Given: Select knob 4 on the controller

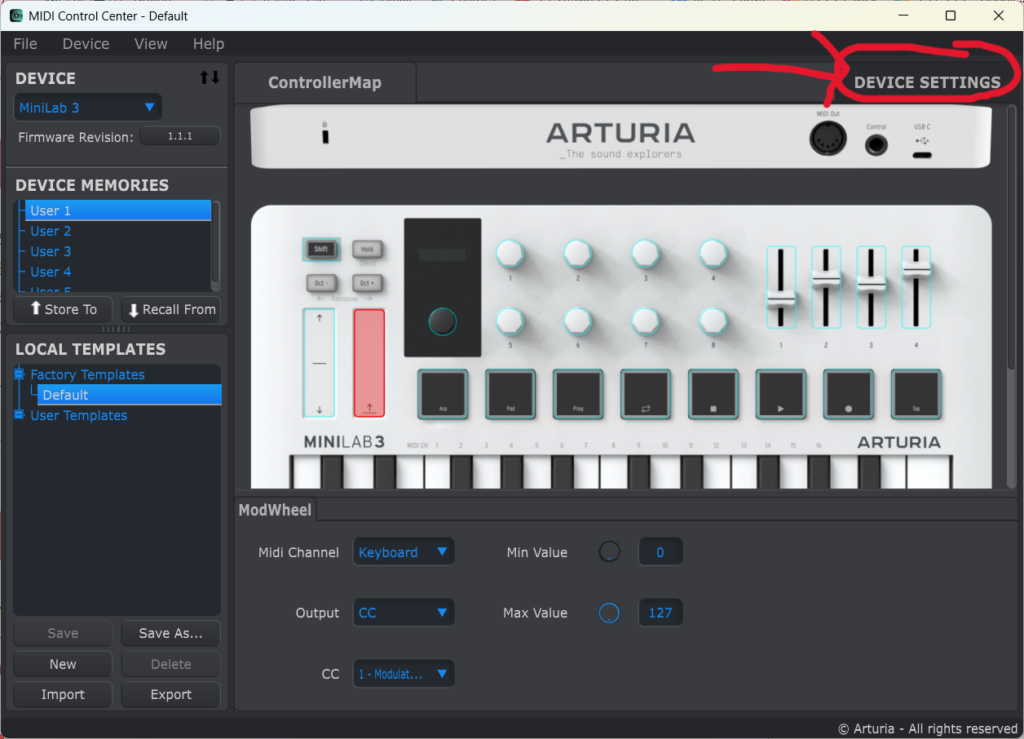Looking at the screenshot, I should point(713,253).
